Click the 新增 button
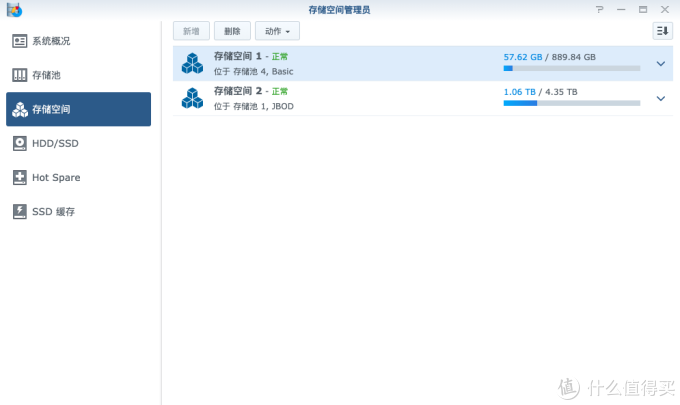This screenshot has width=680, height=405. pos(191,31)
